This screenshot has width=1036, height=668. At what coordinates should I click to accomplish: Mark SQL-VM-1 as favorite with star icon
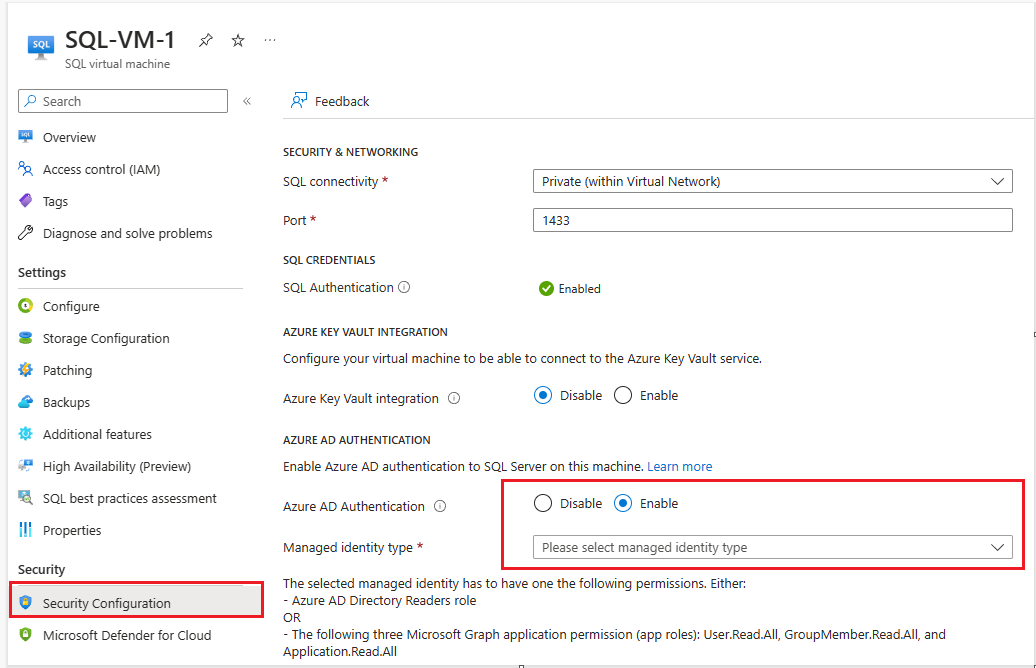click(x=238, y=40)
